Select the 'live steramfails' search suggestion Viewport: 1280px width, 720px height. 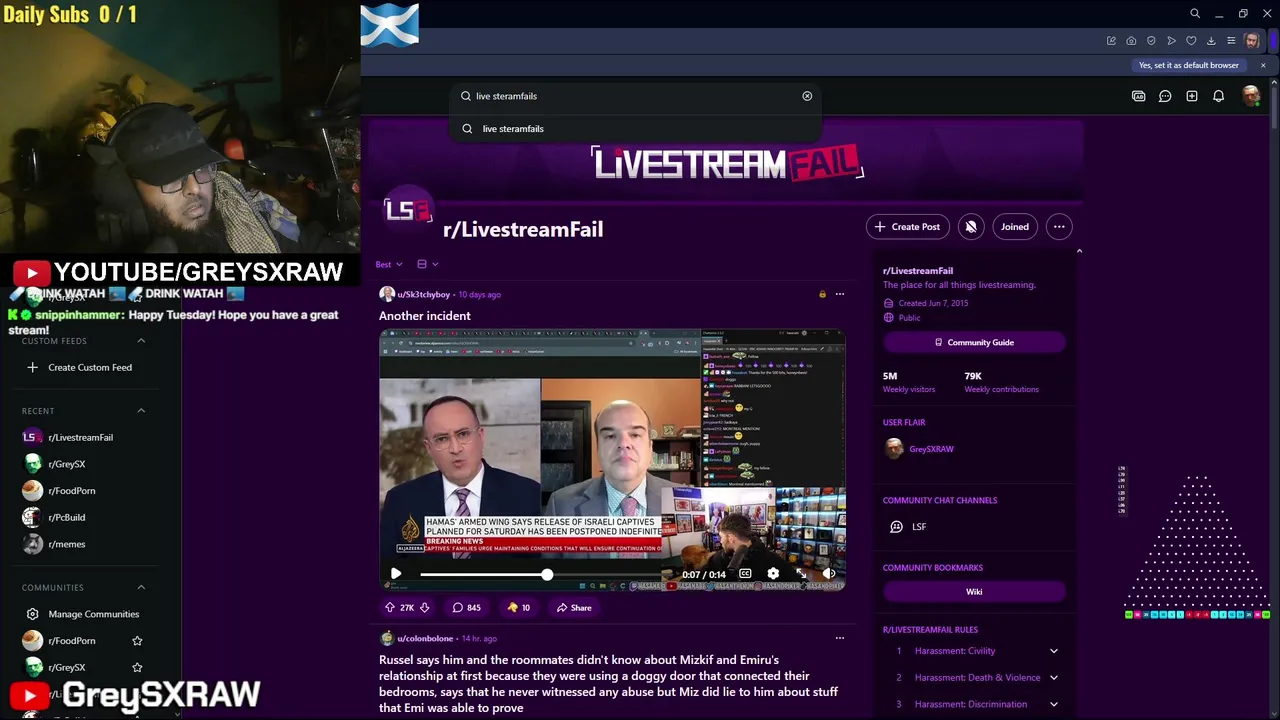(634, 129)
